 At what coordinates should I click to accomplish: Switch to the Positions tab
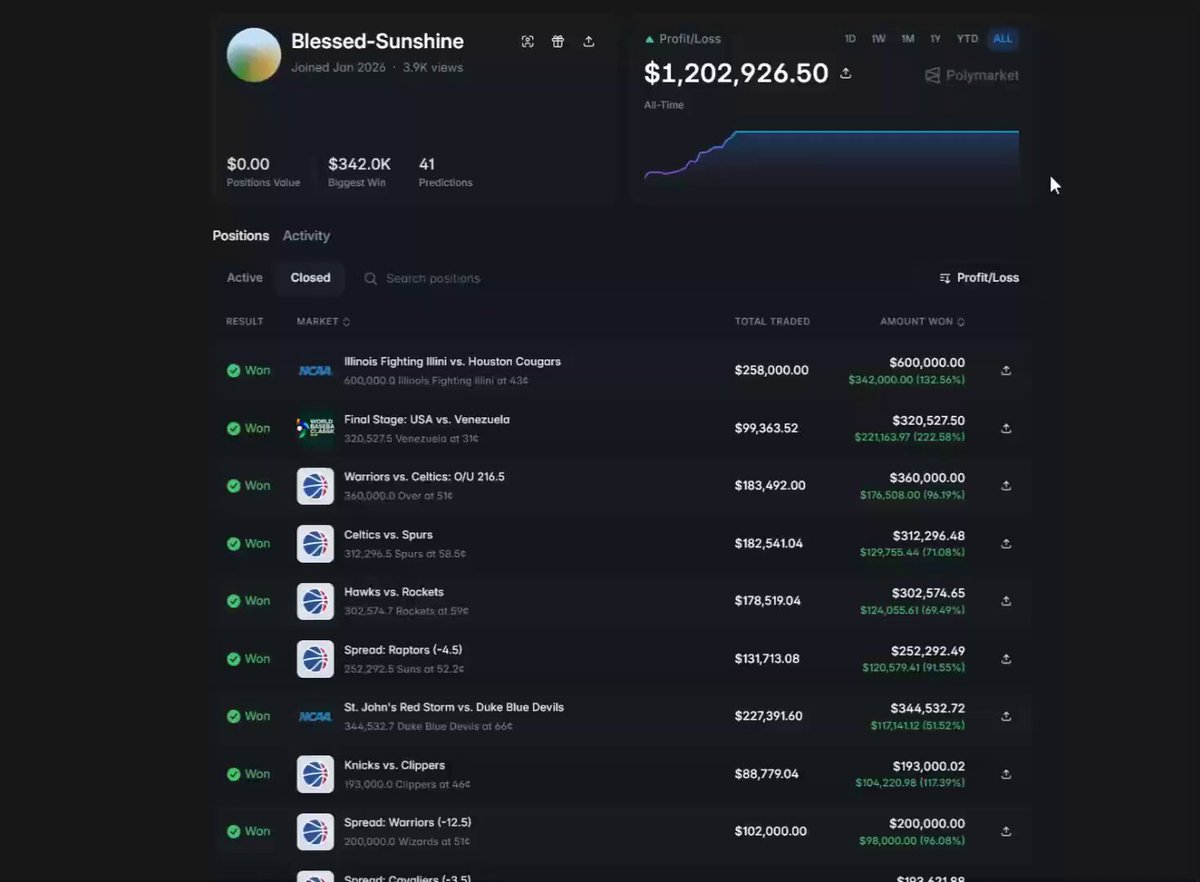tap(241, 236)
